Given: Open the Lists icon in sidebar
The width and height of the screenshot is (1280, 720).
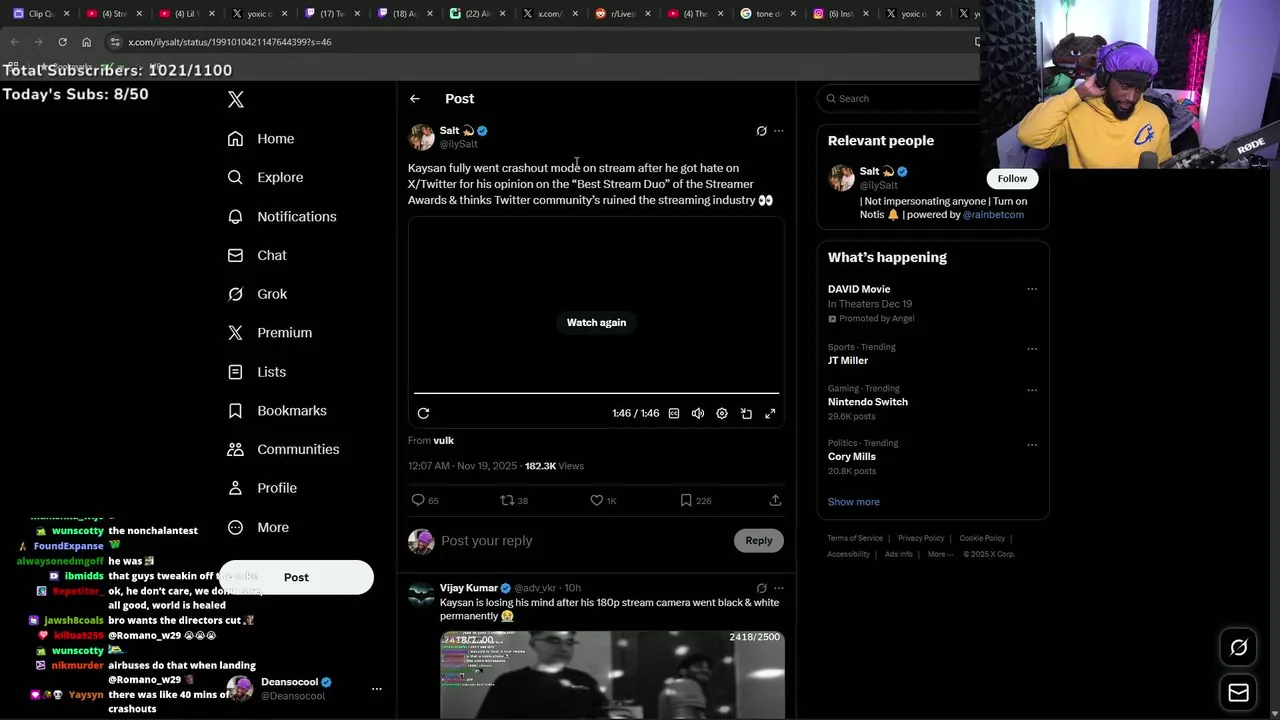Looking at the screenshot, I should tap(235, 372).
